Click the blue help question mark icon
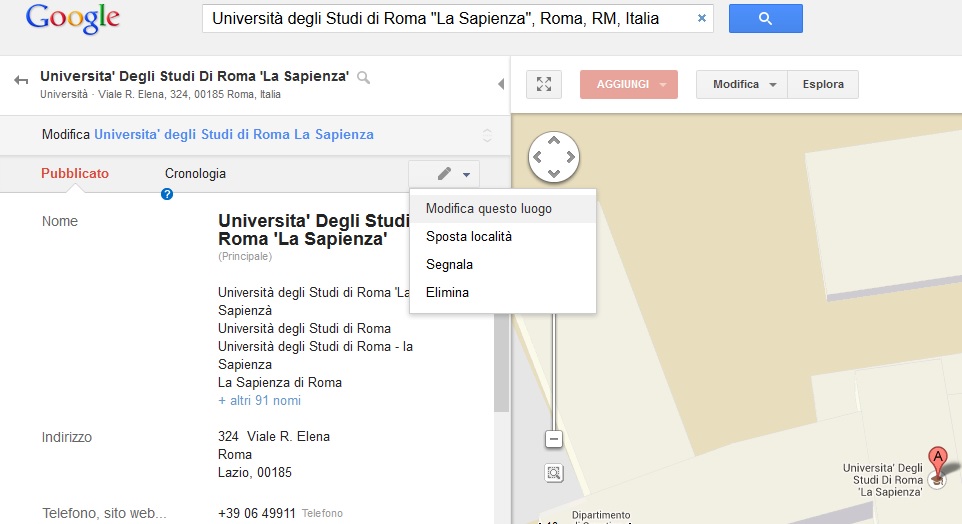 (167, 195)
